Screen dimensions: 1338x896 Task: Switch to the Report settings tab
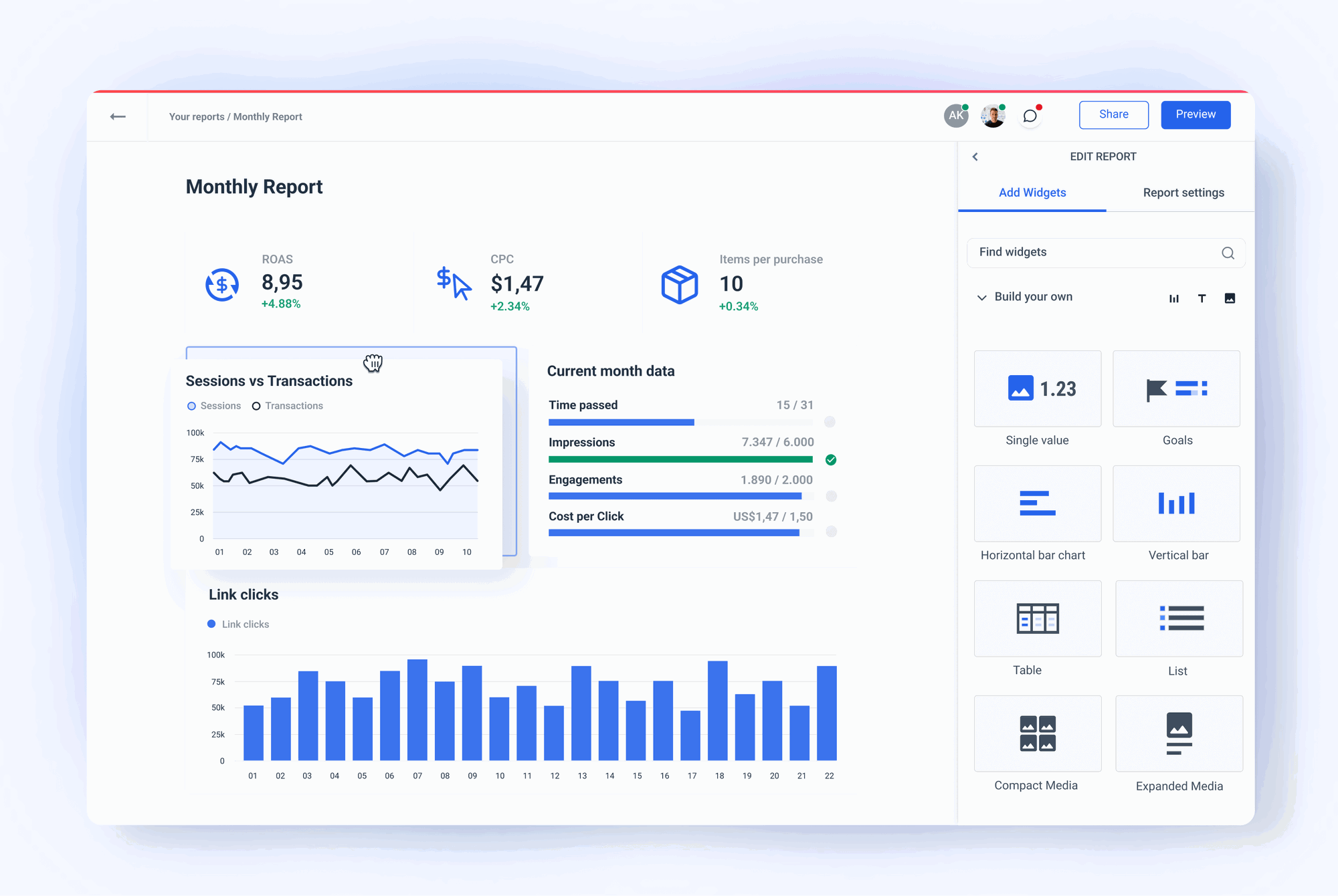click(1183, 193)
